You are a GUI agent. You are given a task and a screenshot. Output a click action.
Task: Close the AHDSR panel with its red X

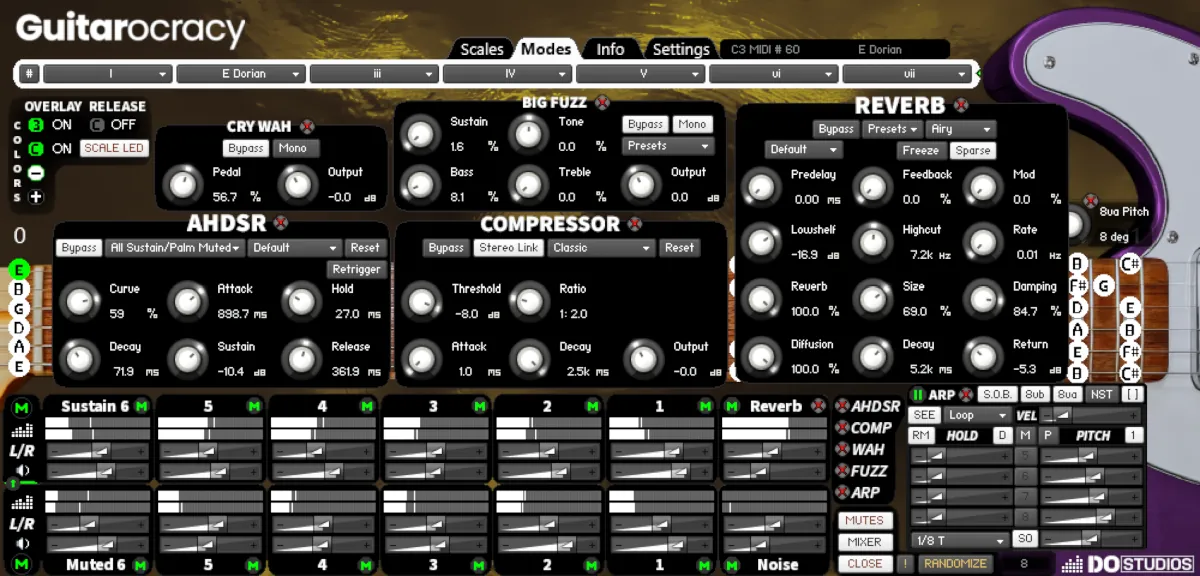pyautogui.click(x=281, y=224)
